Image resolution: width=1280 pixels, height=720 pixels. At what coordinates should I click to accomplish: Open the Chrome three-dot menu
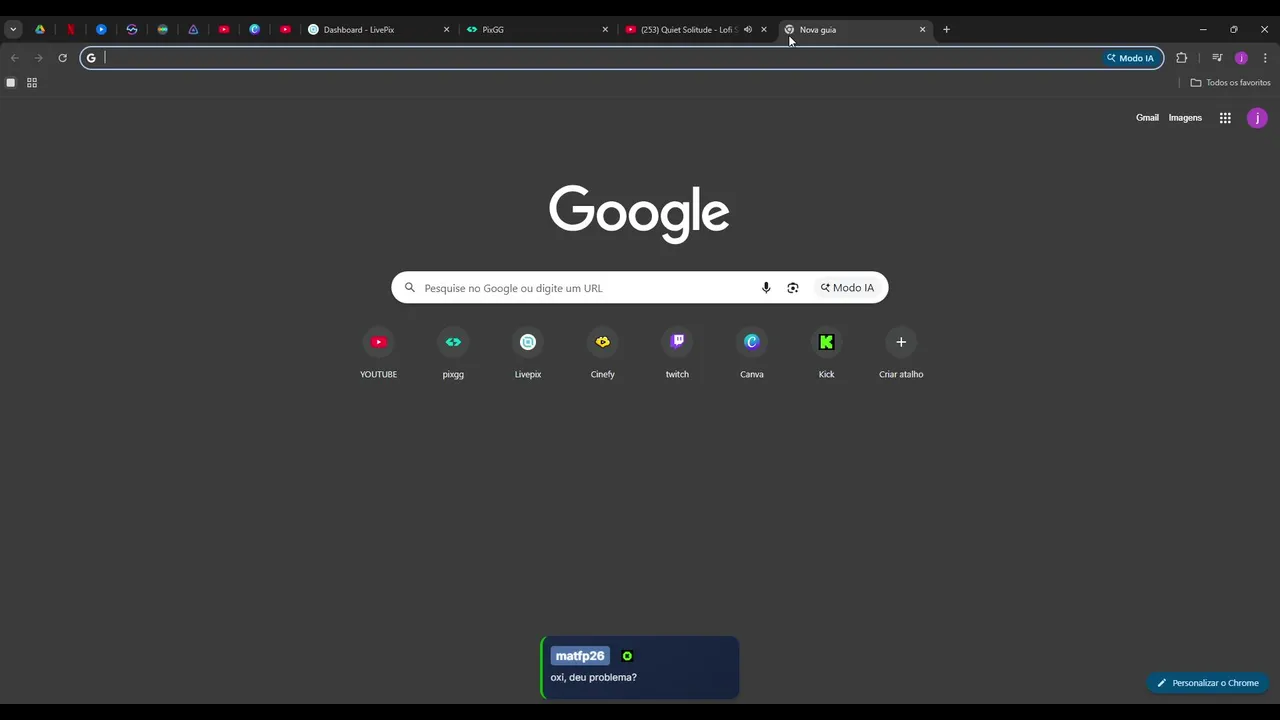point(1265,58)
